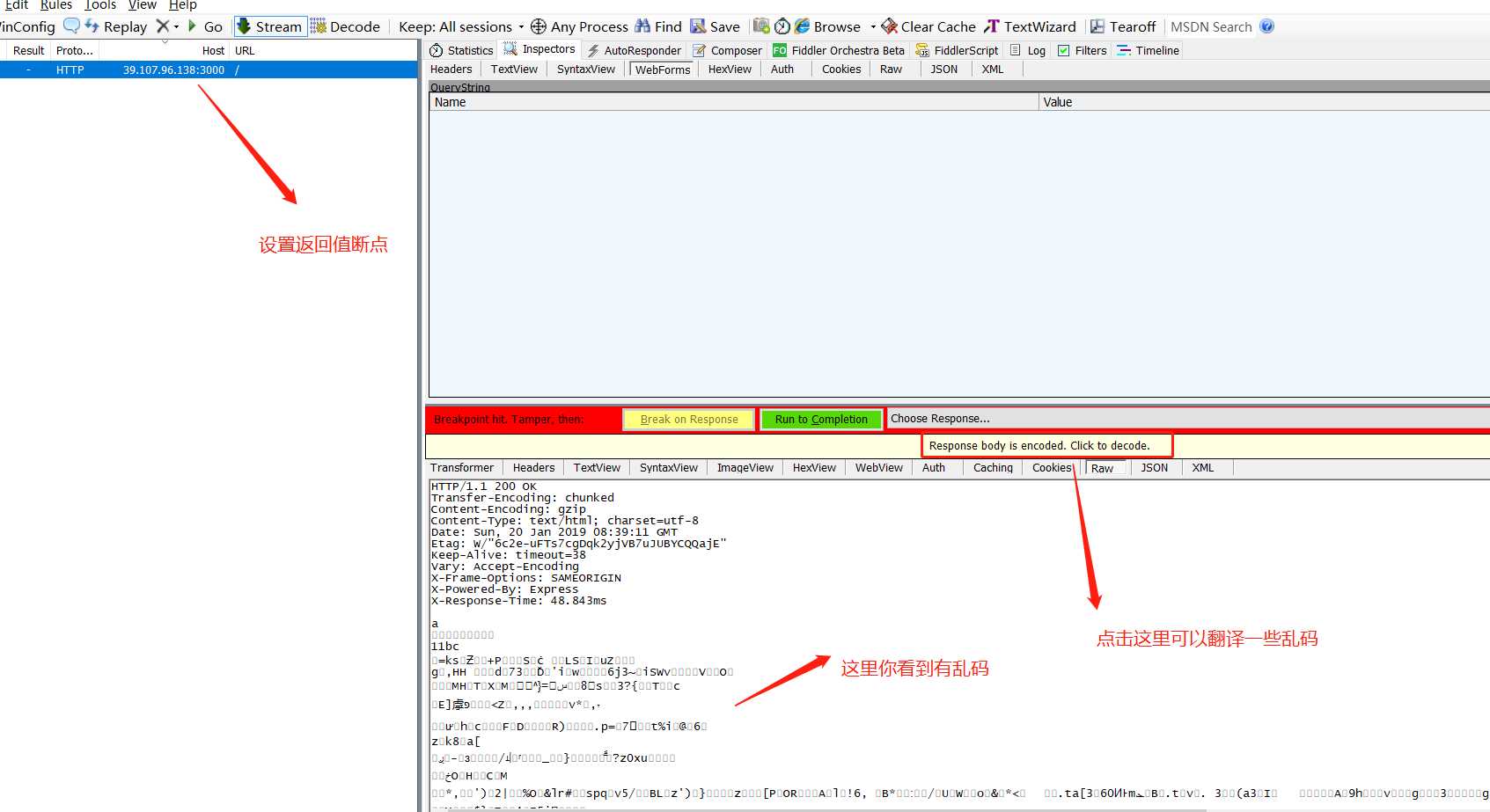Open the Fiddler Orchestra Beta tab
Screen dimensions: 1490x812
[839, 50]
